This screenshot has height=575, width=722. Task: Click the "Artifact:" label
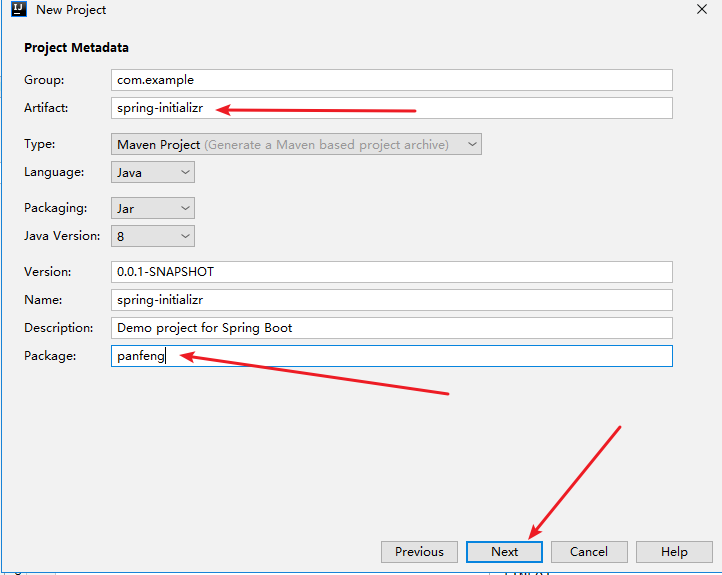pyautogui.click(x=46, y=108)
